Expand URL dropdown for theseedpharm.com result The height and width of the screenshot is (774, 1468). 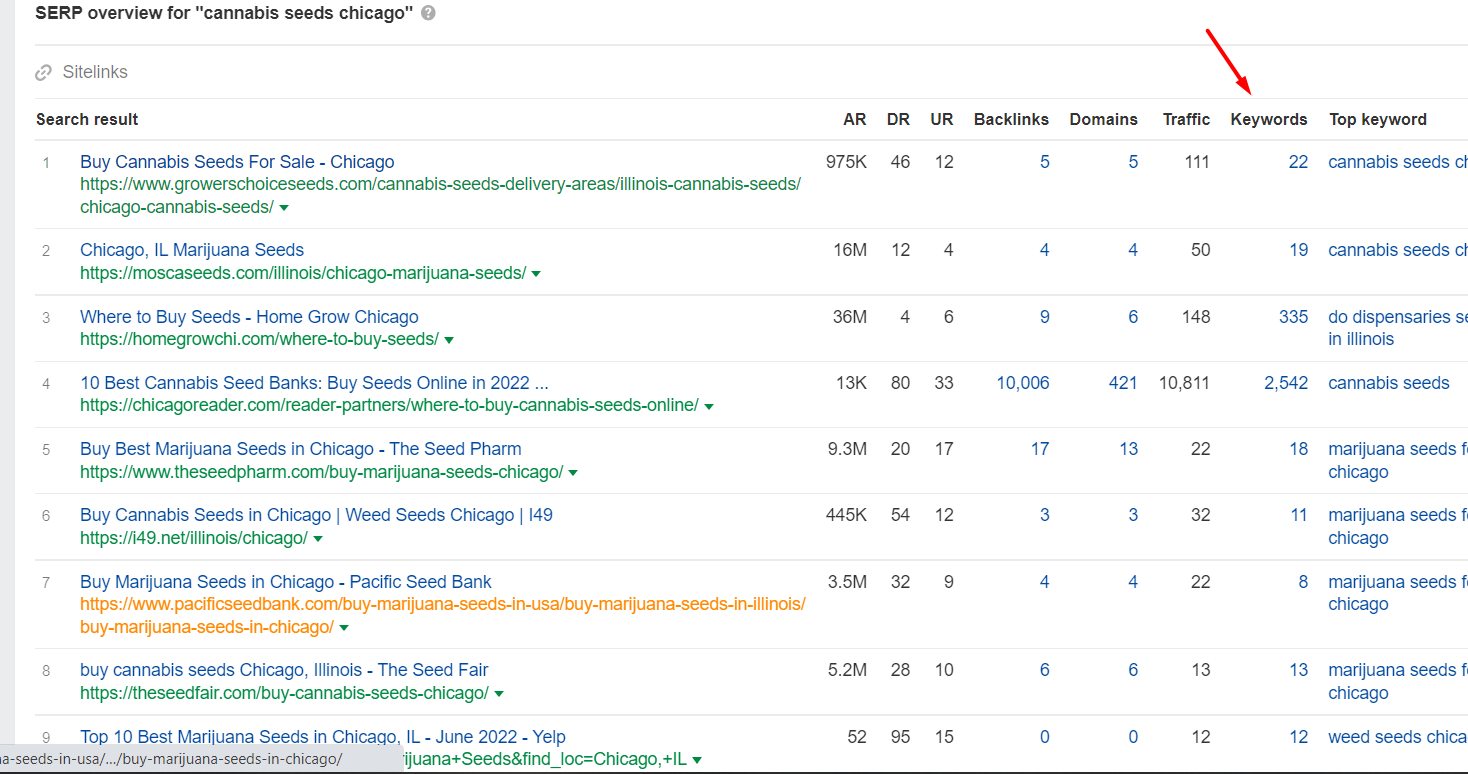573,473
